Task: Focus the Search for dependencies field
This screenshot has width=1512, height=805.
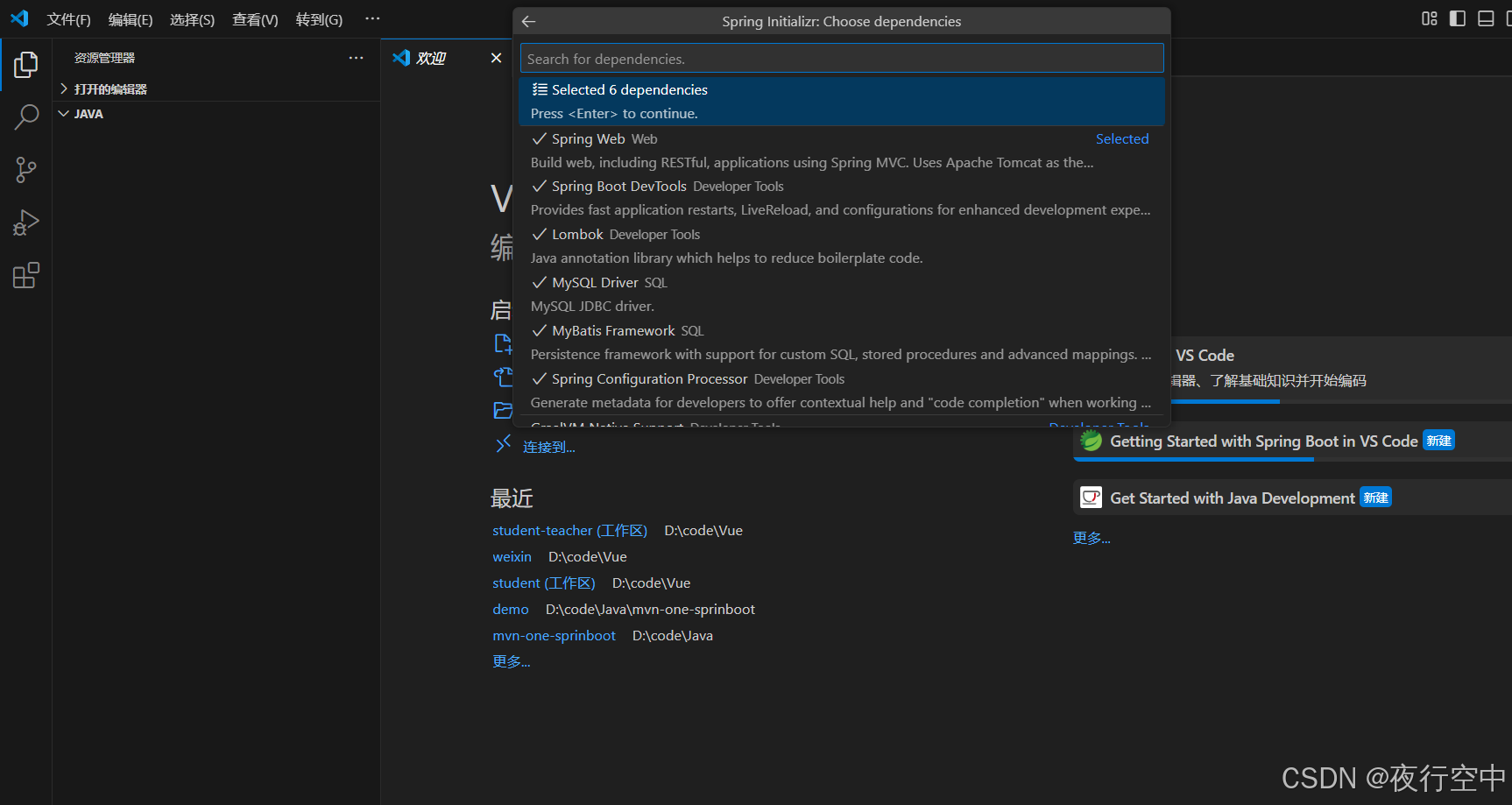Action: (842, 59)
